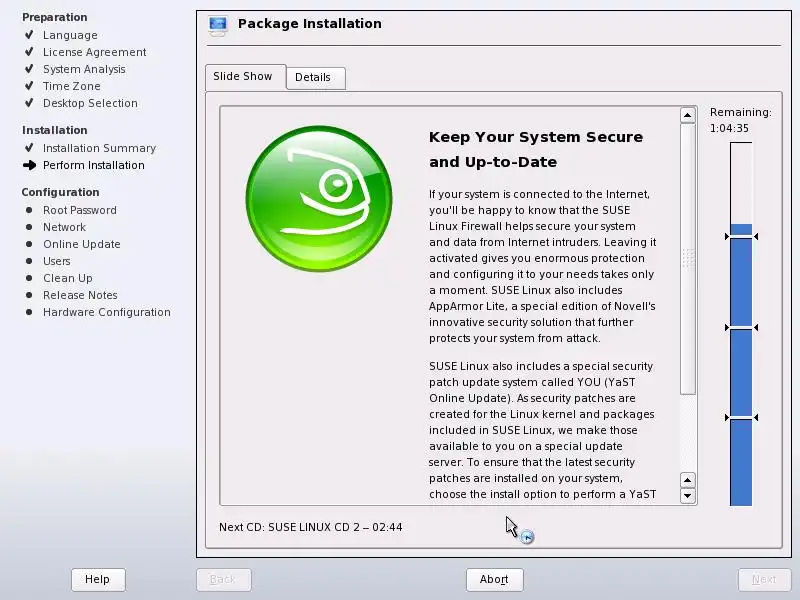Click the 'Hardware Configuration' step text

pyautogui.click(x=107, y=312)
